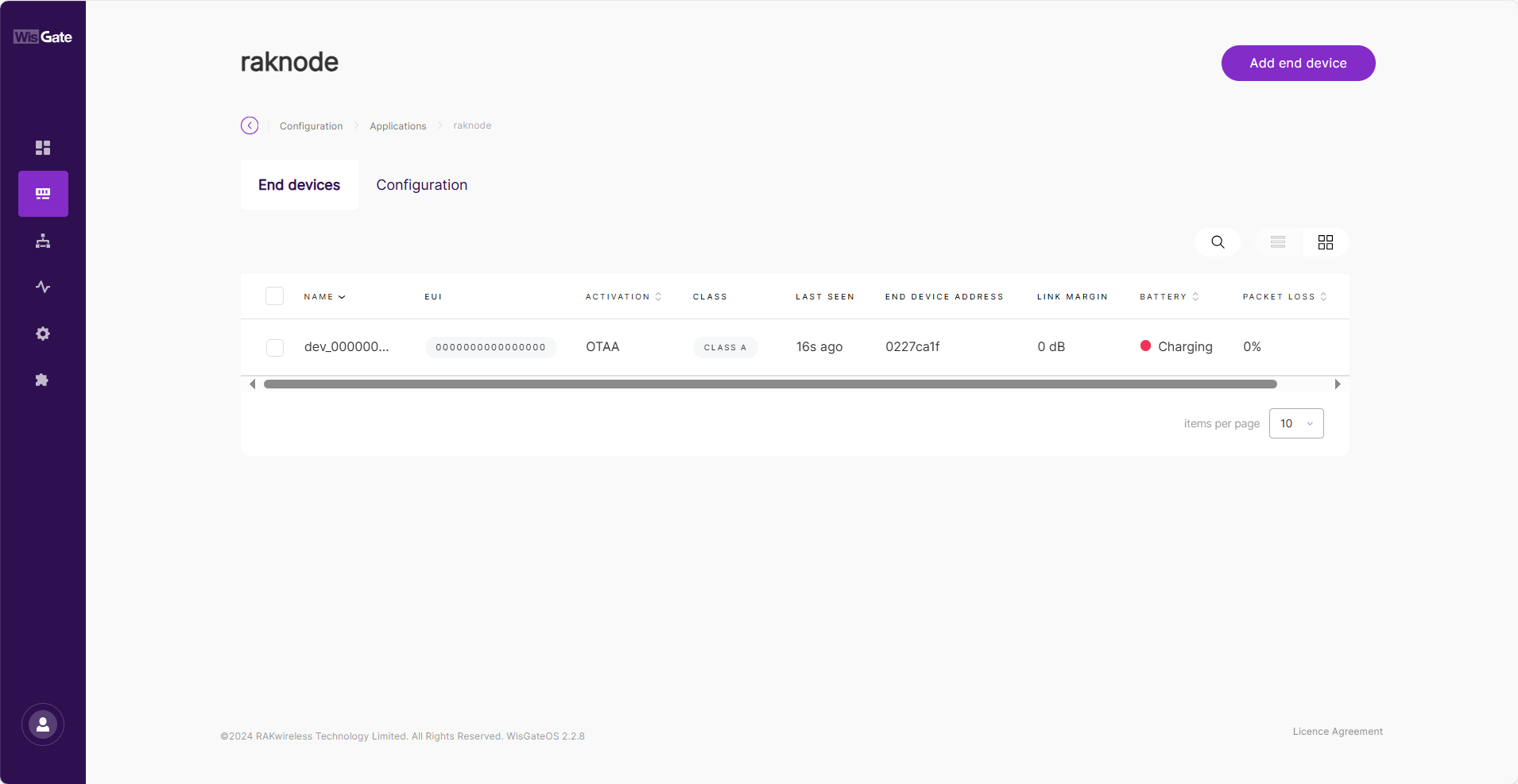Click the raknode breadcrumb
The image size is (1518, 784).
[472, 126]
